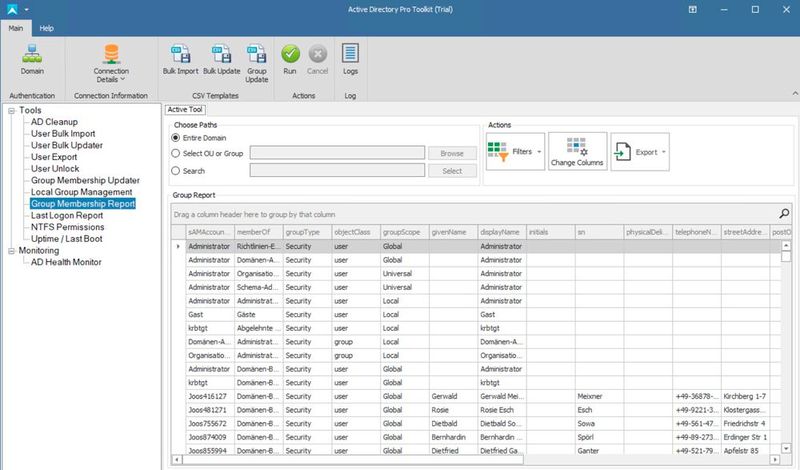Collapse the ribbon with the caret
The image size is (800, 470).
tap(795, 93)
